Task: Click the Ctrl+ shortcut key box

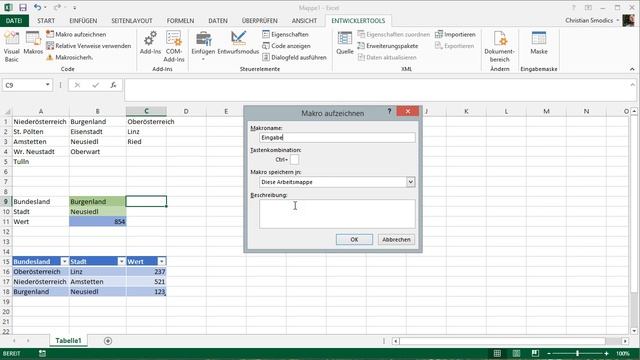Action: click(x=294, y=160)
